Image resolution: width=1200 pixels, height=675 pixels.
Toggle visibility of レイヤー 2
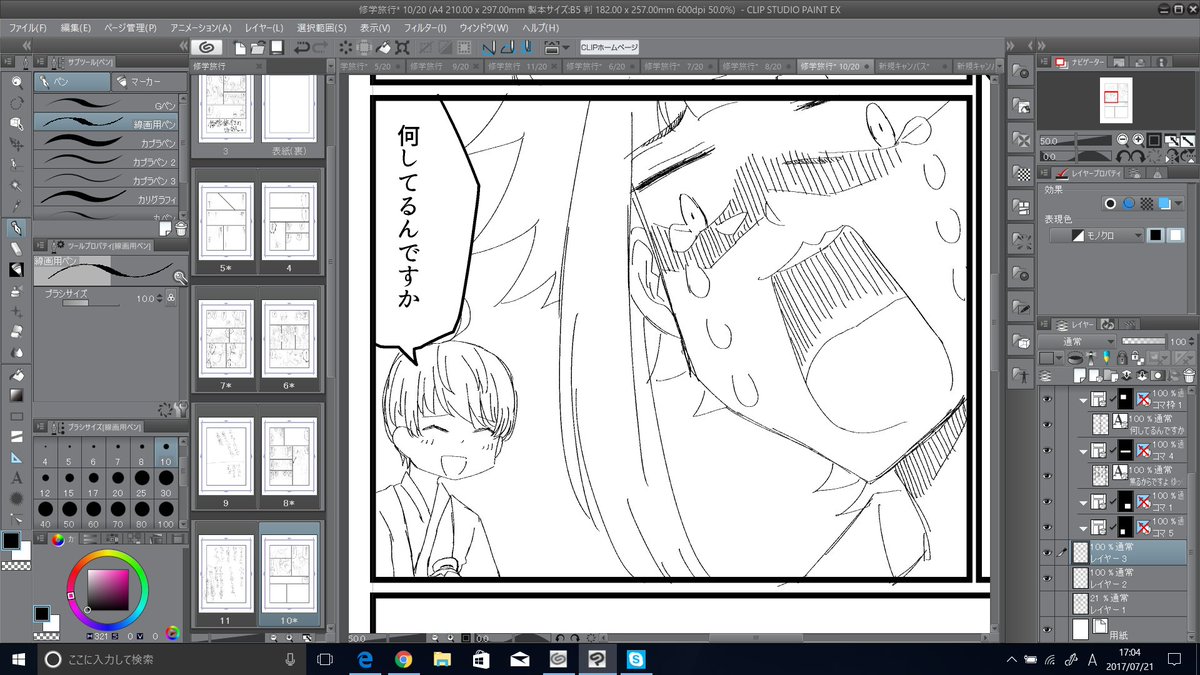click(1048, 577)
